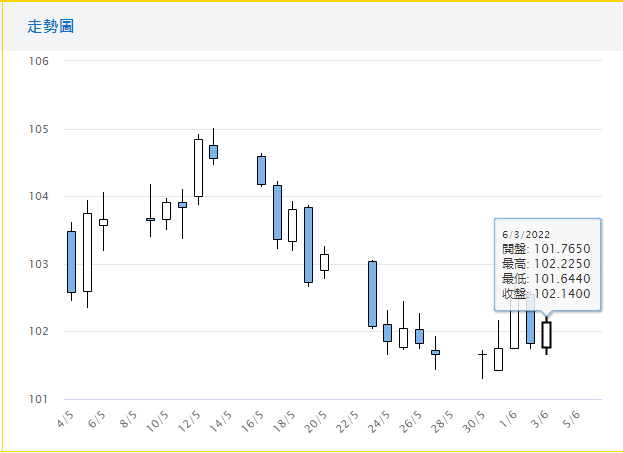Click the 101 label on the price axis

[39, 399]
